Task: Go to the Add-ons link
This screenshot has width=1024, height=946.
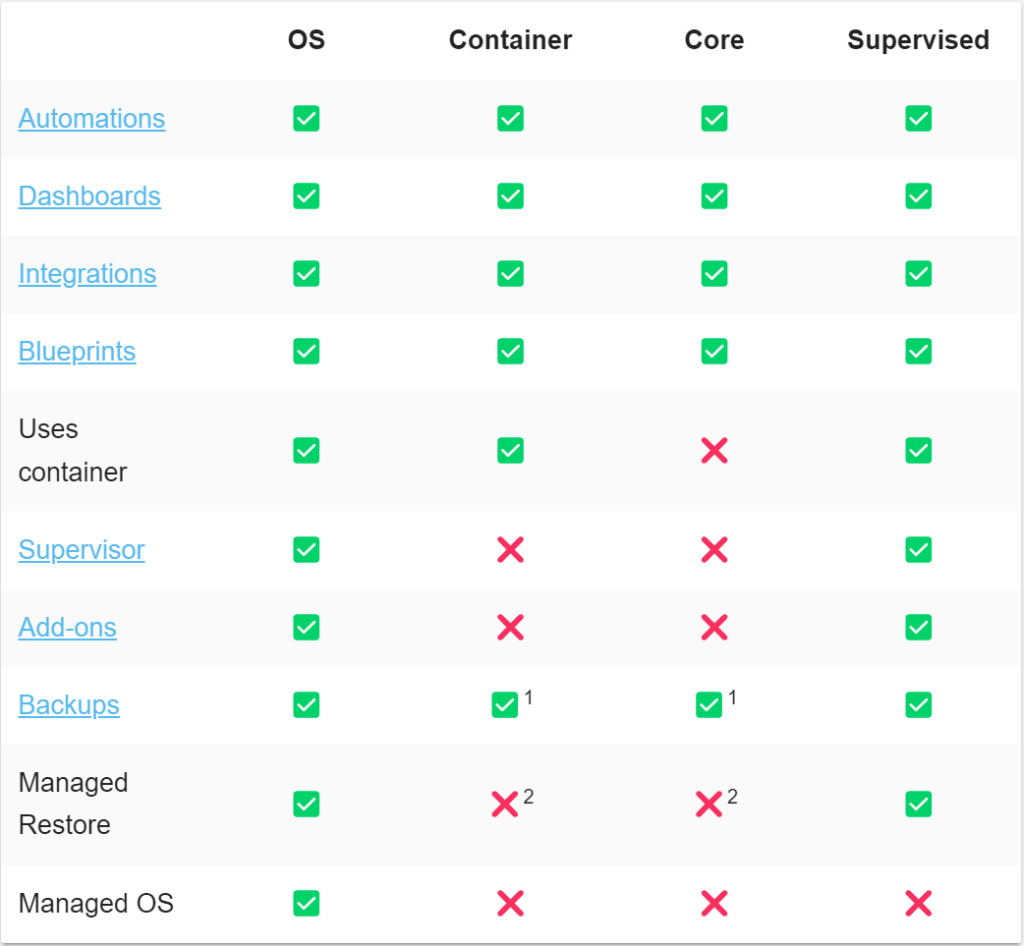Action: pyautogui.click(x=67, y=628)
